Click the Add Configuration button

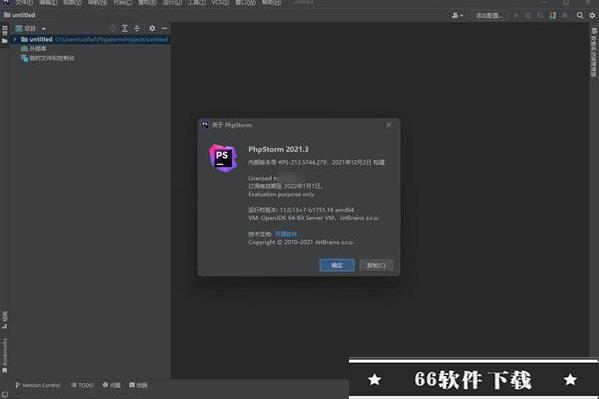489,15
